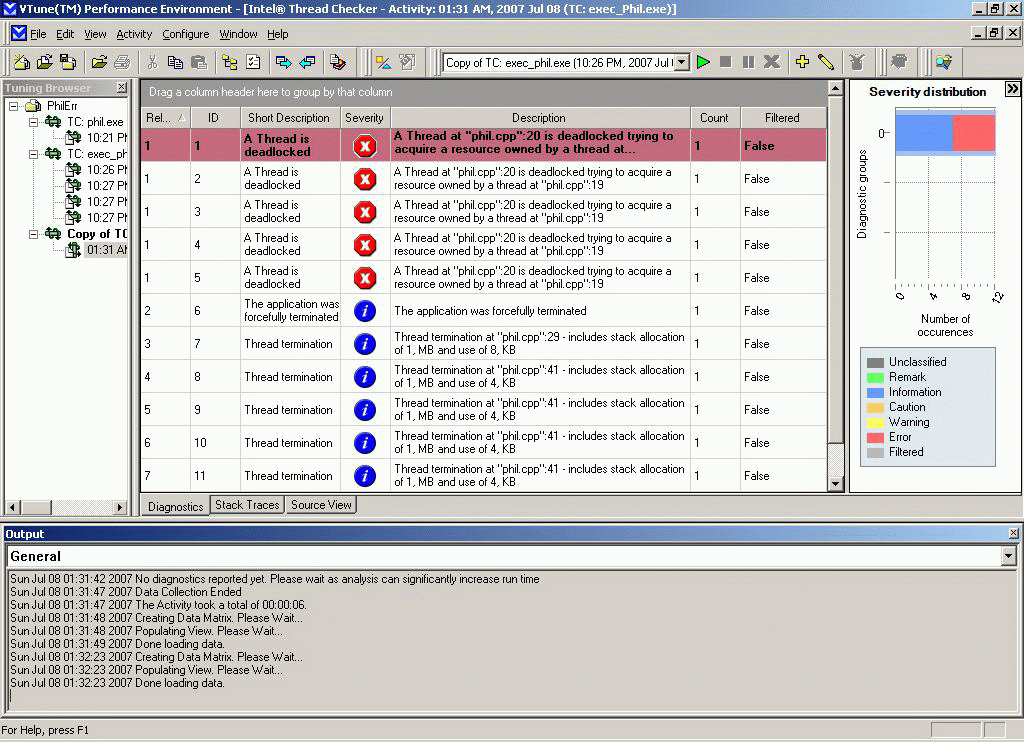This screenshot has width=1024, height=742.
Task: Click the Pause activity button
Action: [x=748, y=62]
